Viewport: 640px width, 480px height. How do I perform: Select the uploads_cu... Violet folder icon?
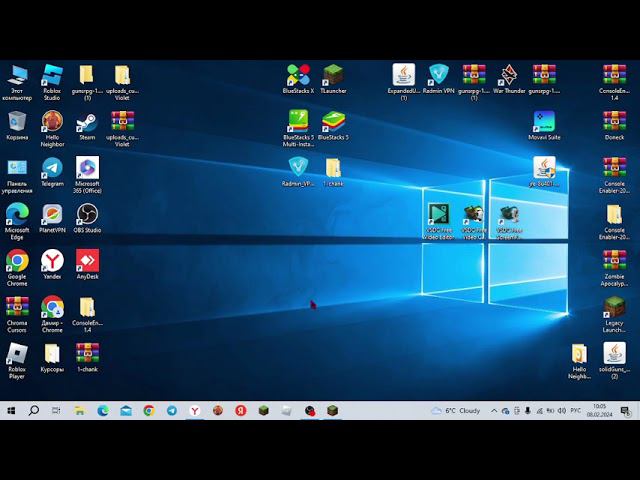(122, 82)
